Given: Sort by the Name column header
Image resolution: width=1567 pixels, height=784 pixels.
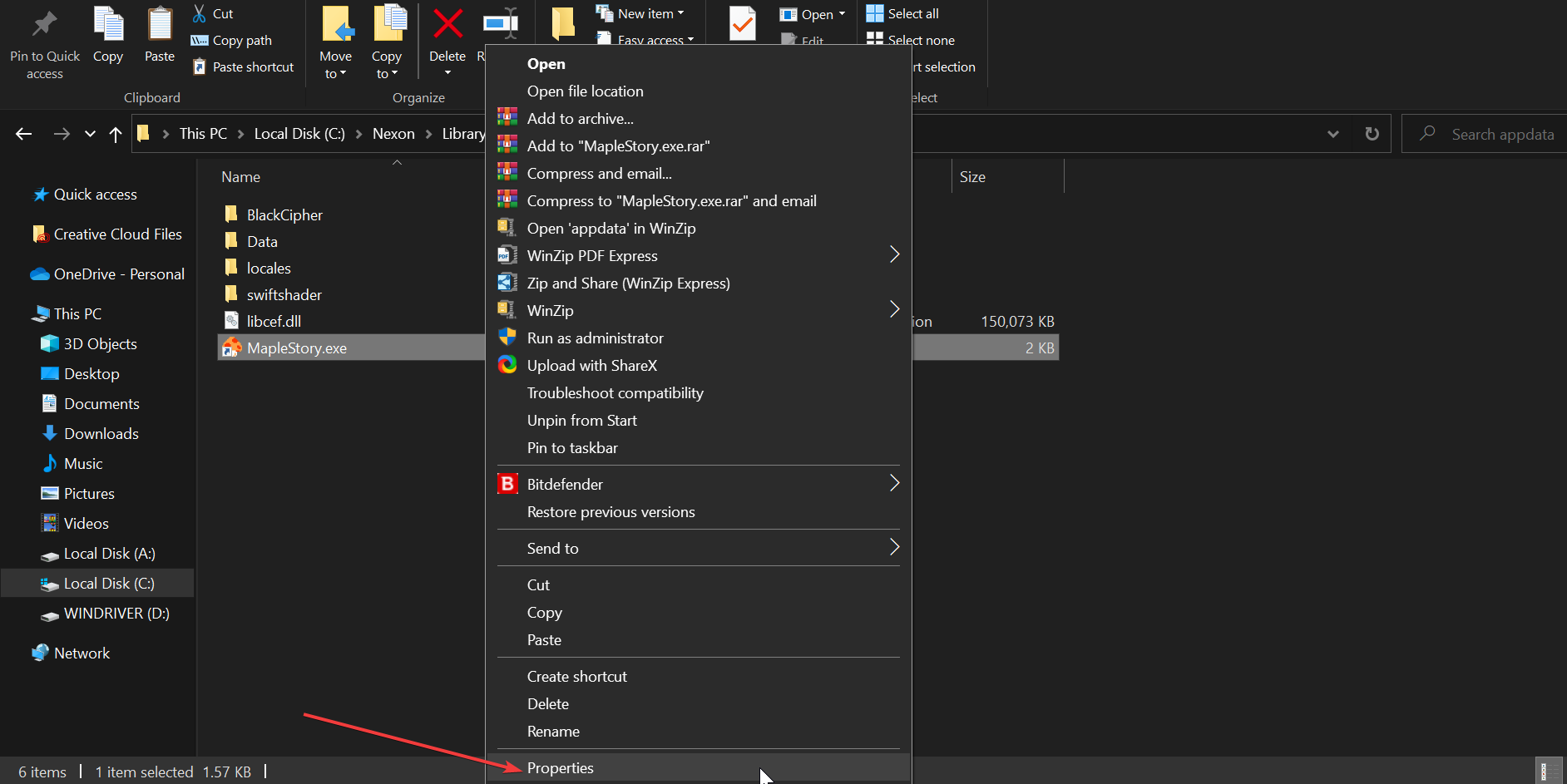Looking at the screenshot, I should (x=241, y=177).
